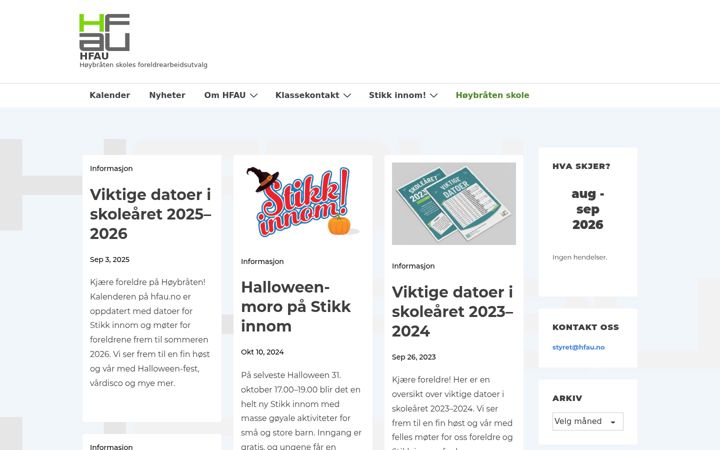Go to the Nyheter page

(x=167, y=96)
